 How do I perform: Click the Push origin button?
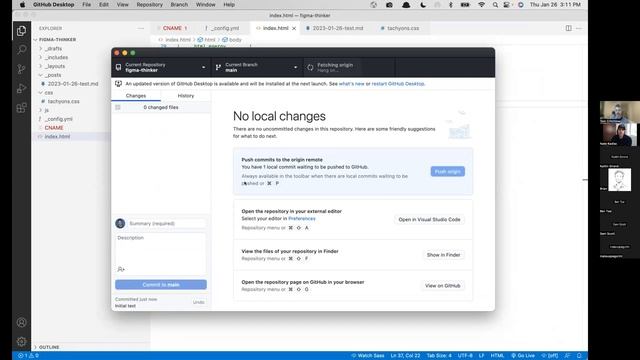pos(447,171)
